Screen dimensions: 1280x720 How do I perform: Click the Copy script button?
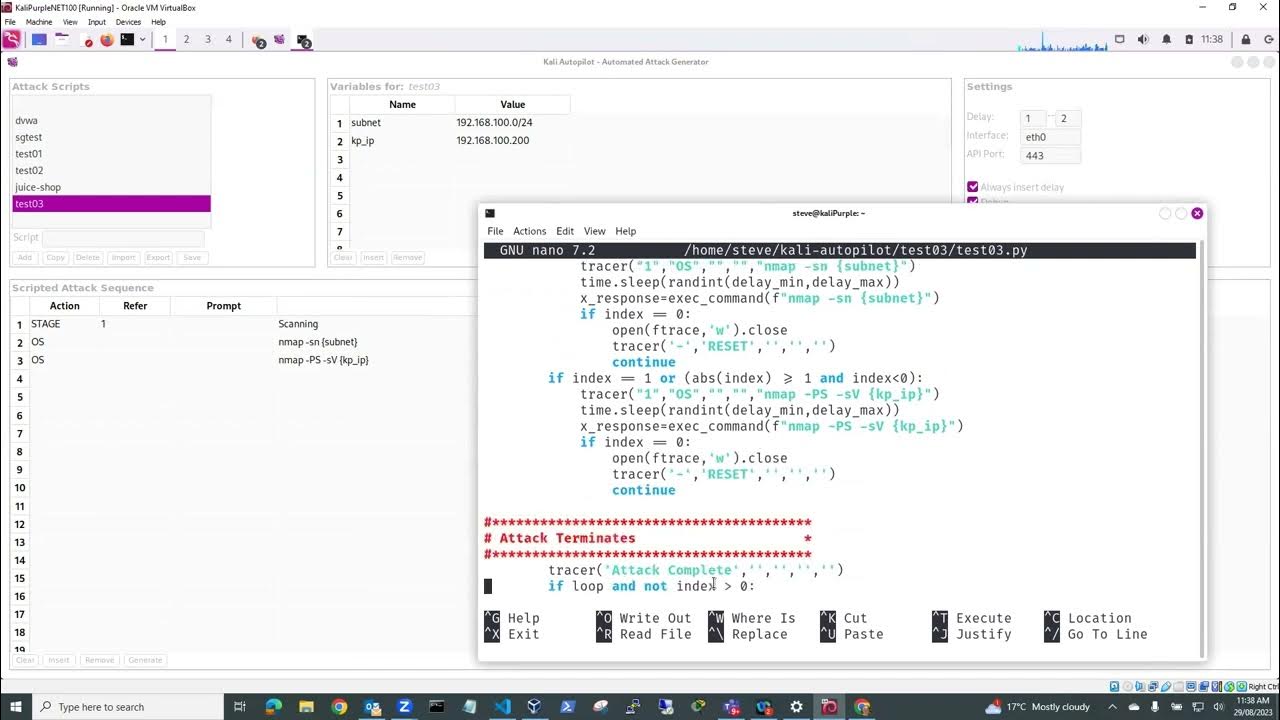pyautogui.click(x=55, y=257)
